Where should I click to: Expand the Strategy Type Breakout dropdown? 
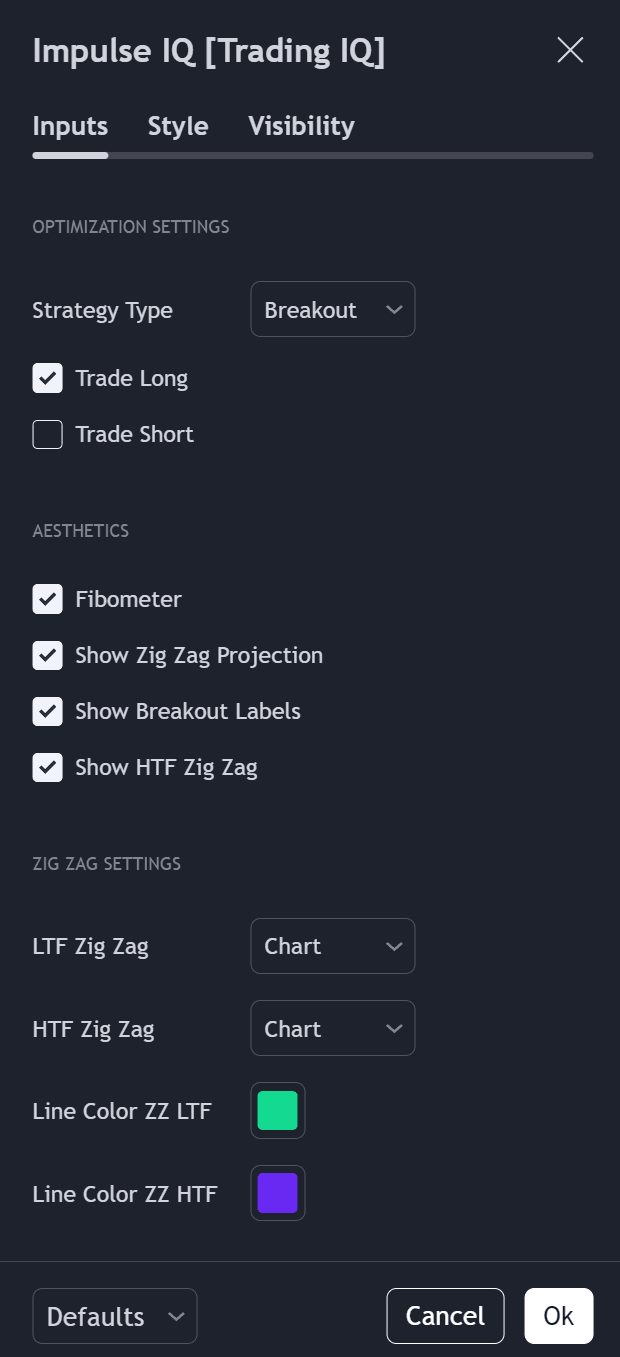[332, 310]
